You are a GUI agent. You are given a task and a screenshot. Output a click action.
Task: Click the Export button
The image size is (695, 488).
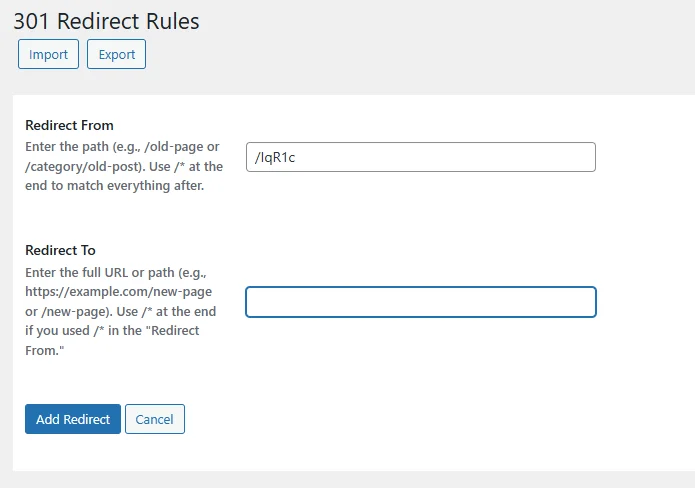tap(116, 54)
